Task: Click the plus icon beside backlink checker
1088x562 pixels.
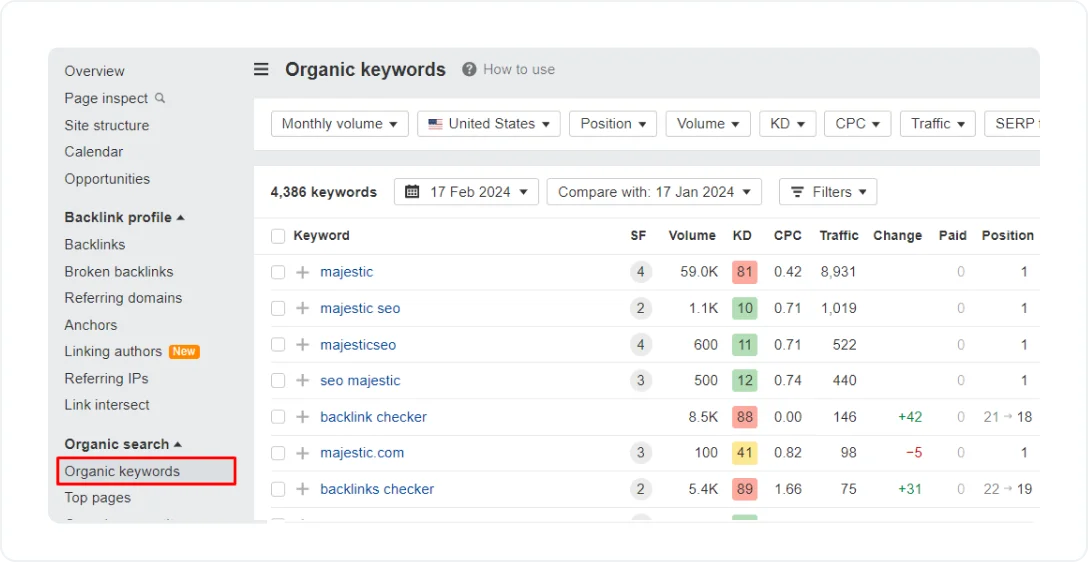Action: click(303, 417)
